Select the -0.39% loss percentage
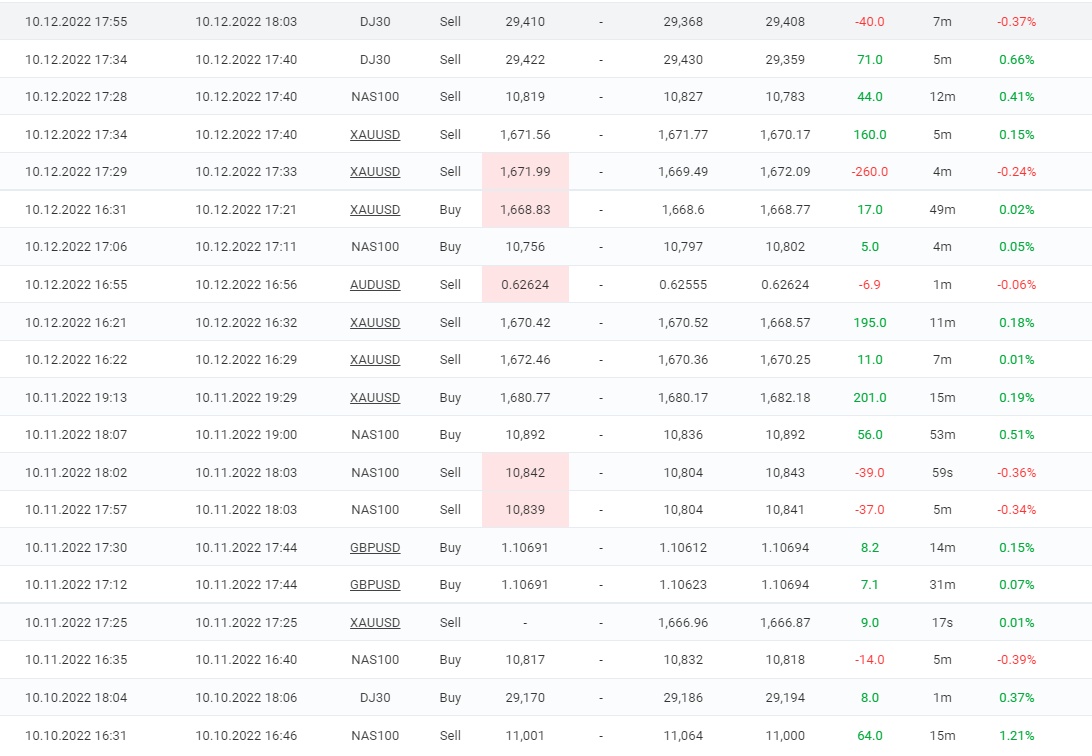 (x=1016, y=659)
